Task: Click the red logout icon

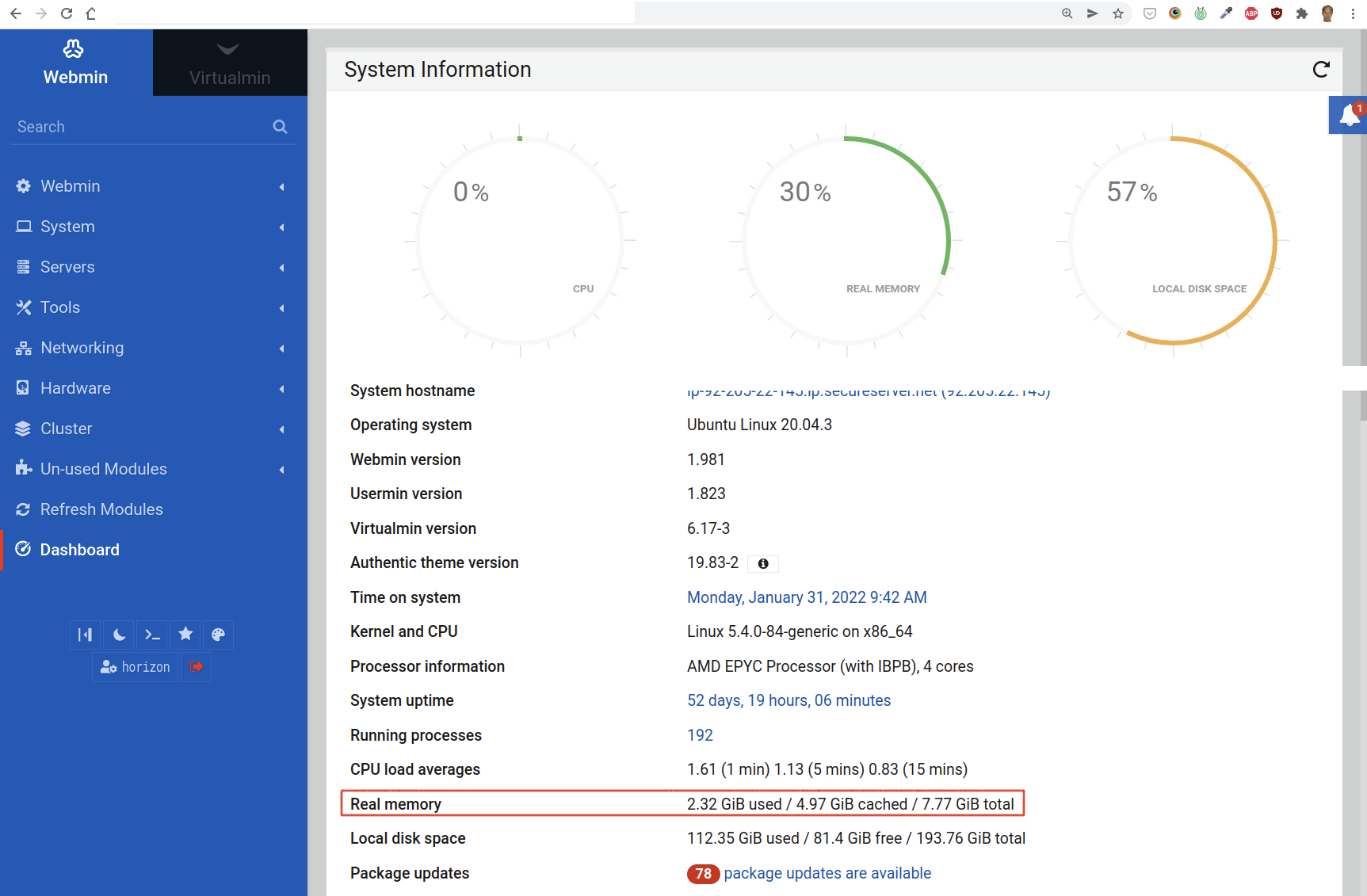Action: click(x=197, y=667)
